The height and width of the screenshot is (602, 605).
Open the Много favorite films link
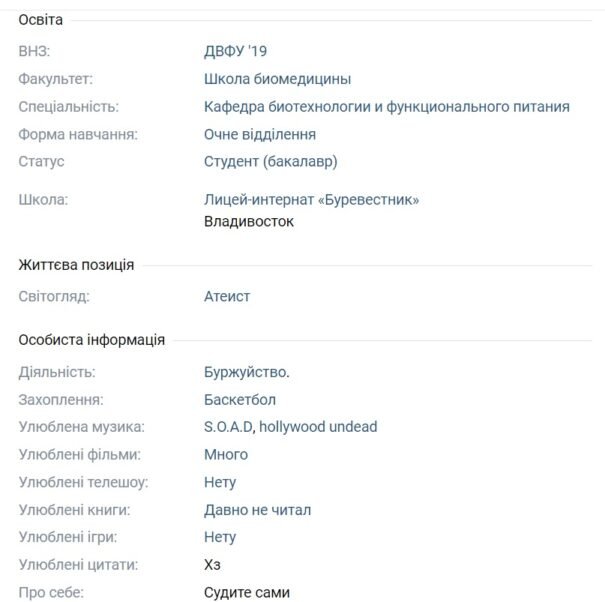(x=226, y=455)
